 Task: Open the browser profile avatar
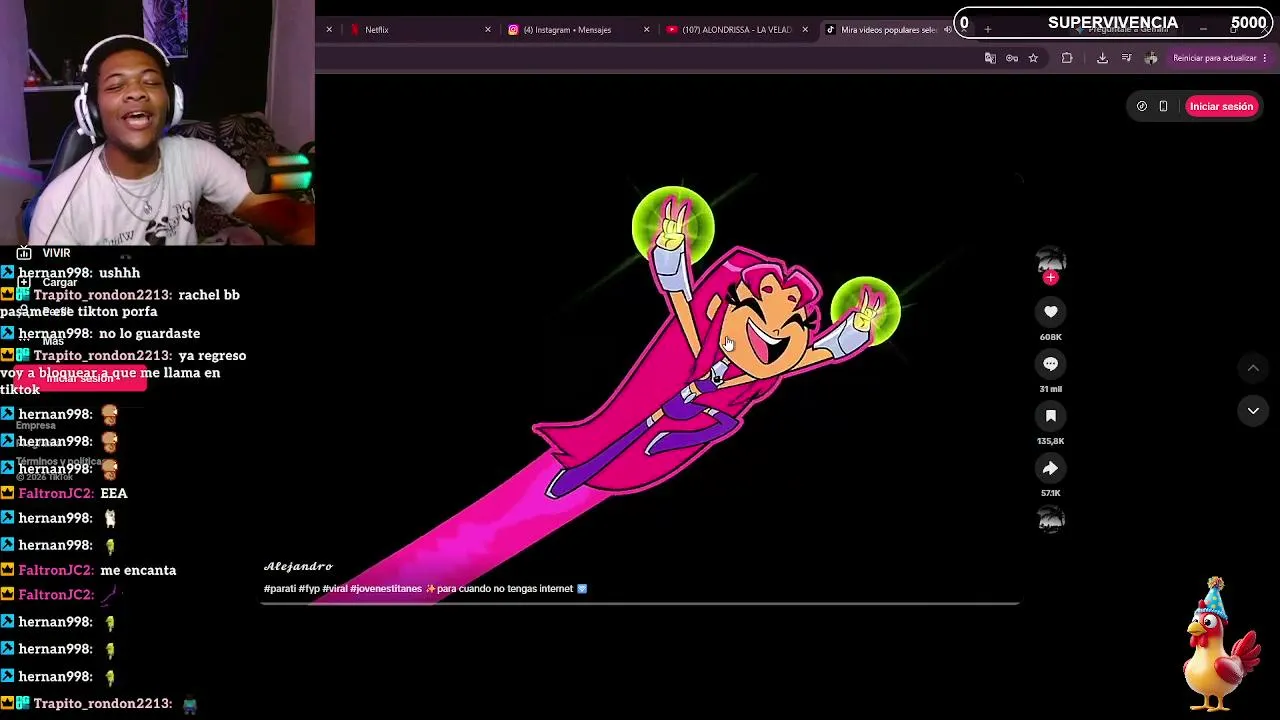click(x=1151, y=58)
